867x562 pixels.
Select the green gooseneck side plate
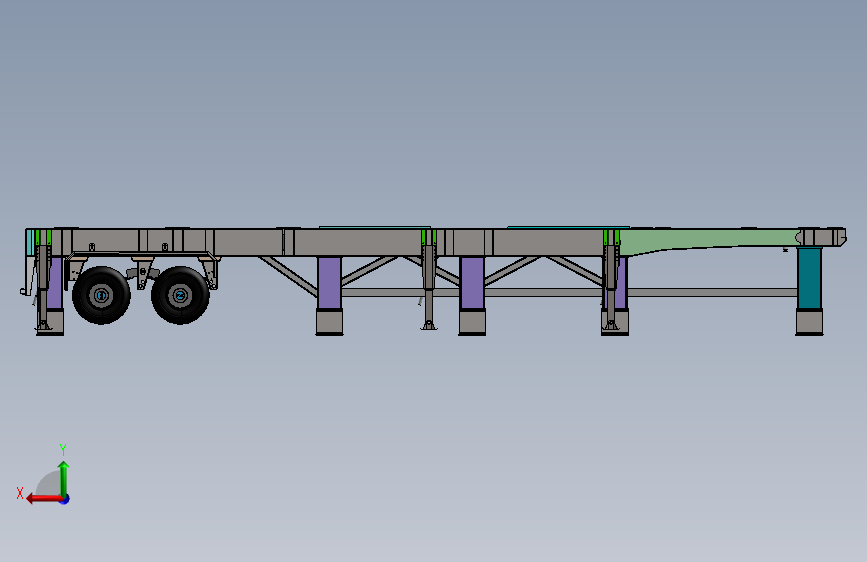[708, 241]
